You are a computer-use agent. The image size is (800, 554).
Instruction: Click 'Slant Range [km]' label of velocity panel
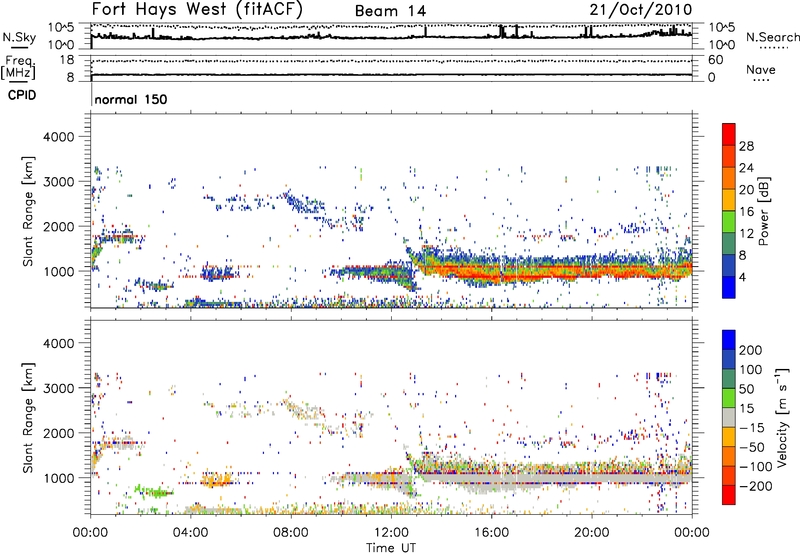[x=28, y=418]
